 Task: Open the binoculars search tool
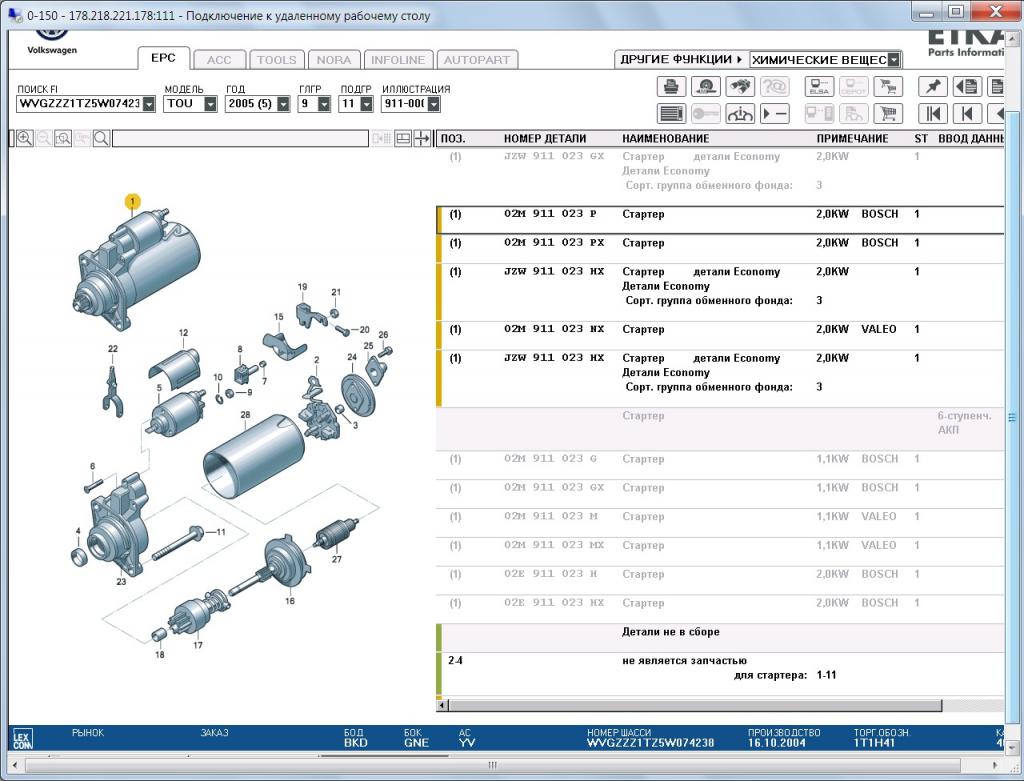pyautogui.click(x=740, y=87)
